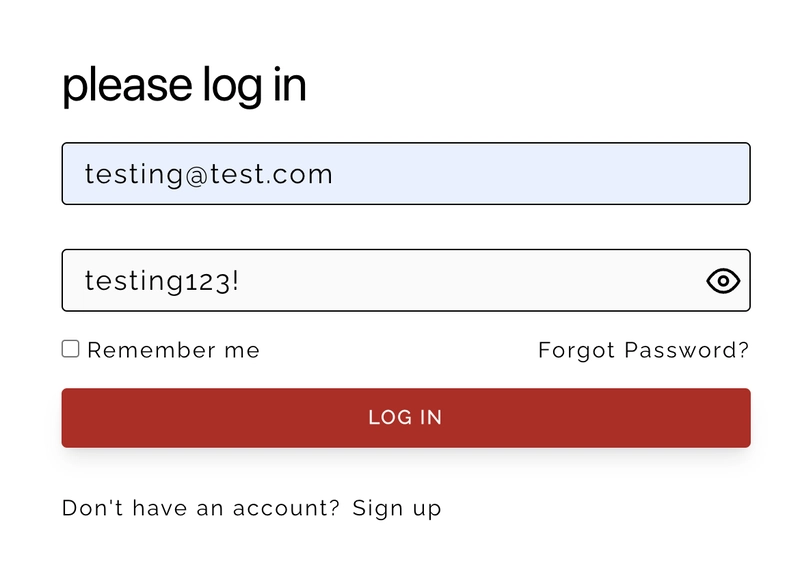Click empty area inside the password box
800x581 pixels.
pos(469,280)
